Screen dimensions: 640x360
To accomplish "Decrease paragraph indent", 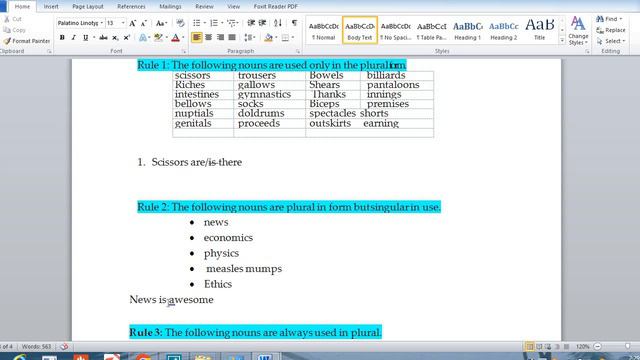I will 251,23.
